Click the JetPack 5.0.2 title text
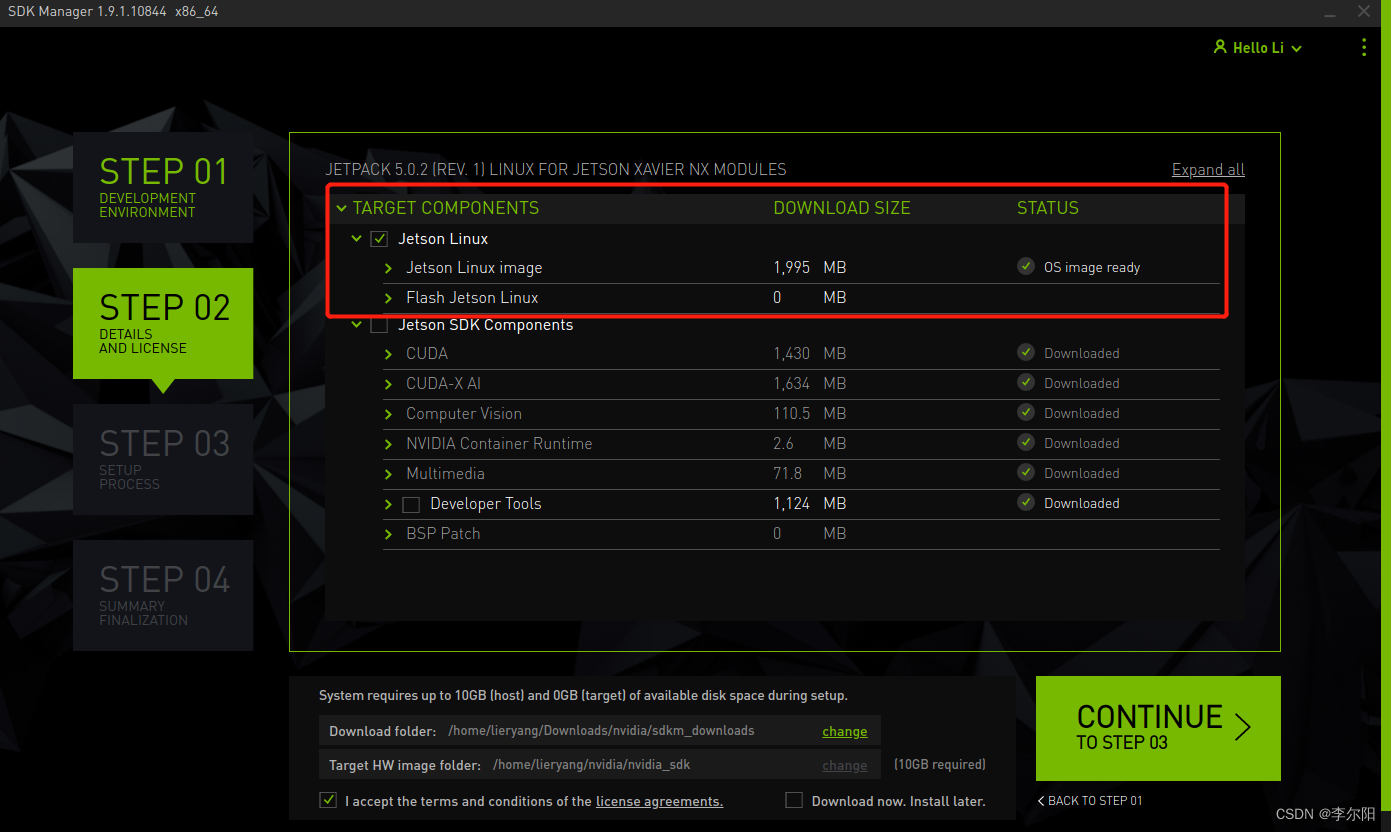The width and height of the screenshot is (1391, 832). click(x=556, y=170)
